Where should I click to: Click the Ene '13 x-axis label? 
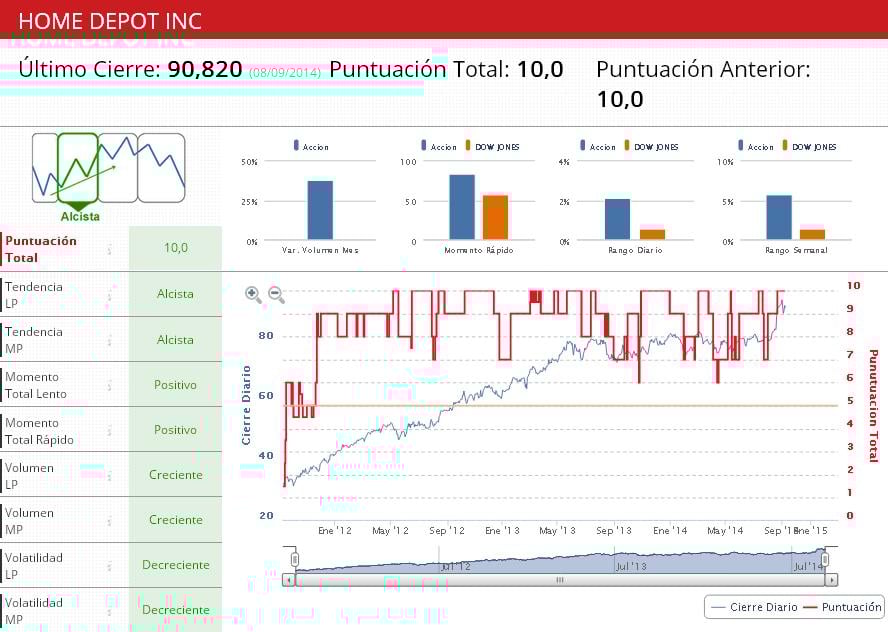pyautogui.click(x=502, y=531)
